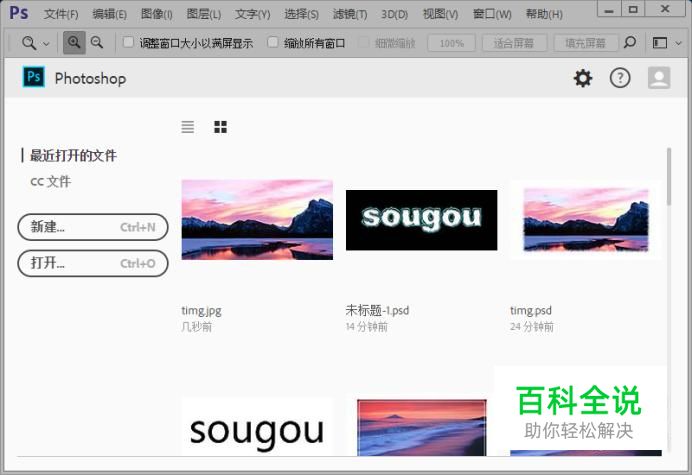Click the user account profile icon
This screenshot has height=475, width=692.
659,78
